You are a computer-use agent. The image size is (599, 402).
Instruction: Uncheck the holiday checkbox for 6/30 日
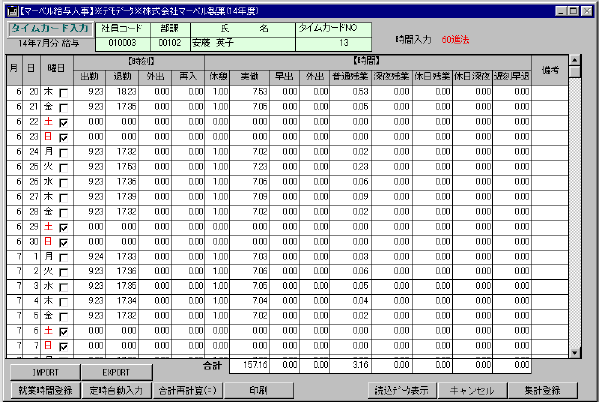point(63,243)
